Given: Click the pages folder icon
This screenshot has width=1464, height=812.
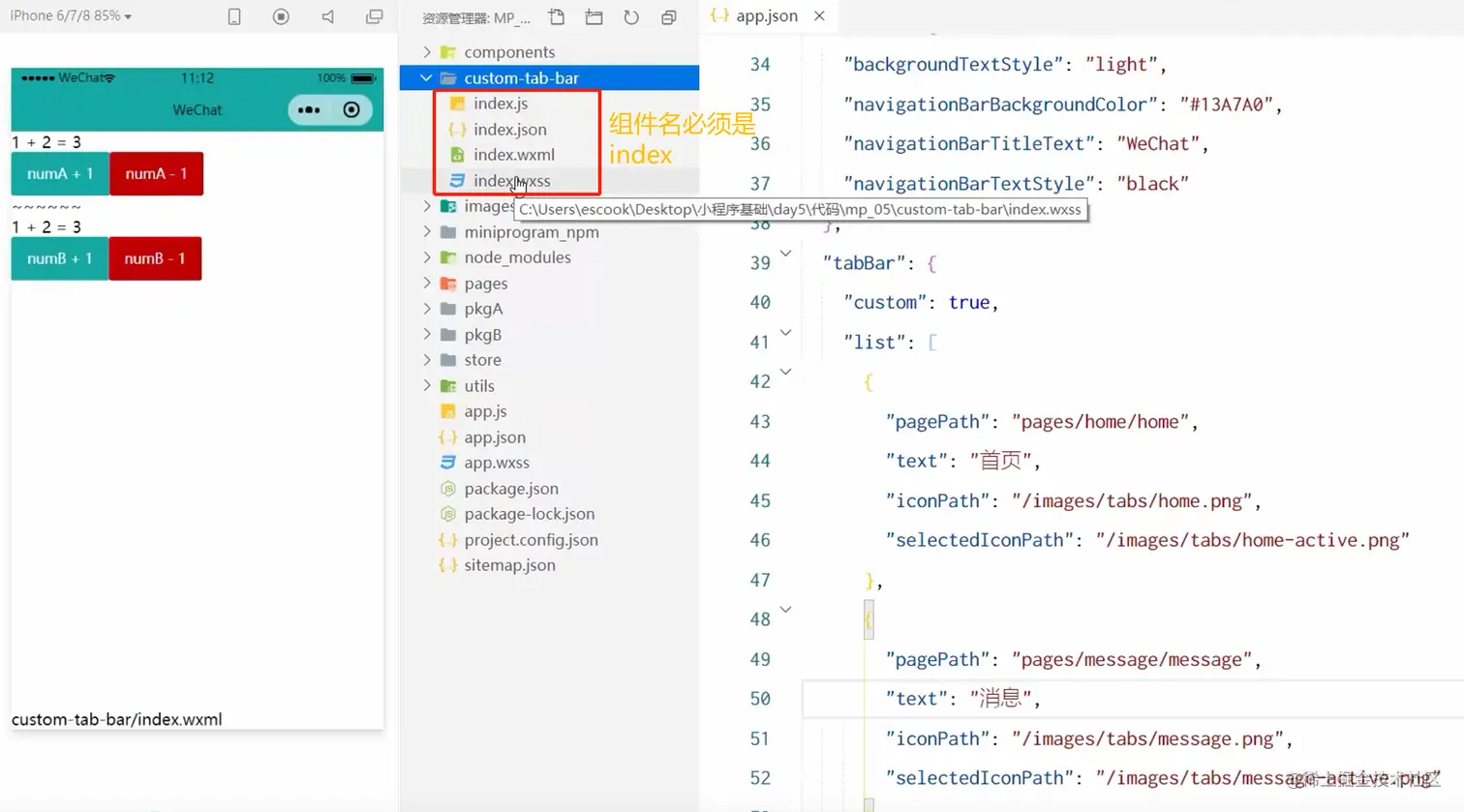Looking at the screenshot, I should 447,283.
